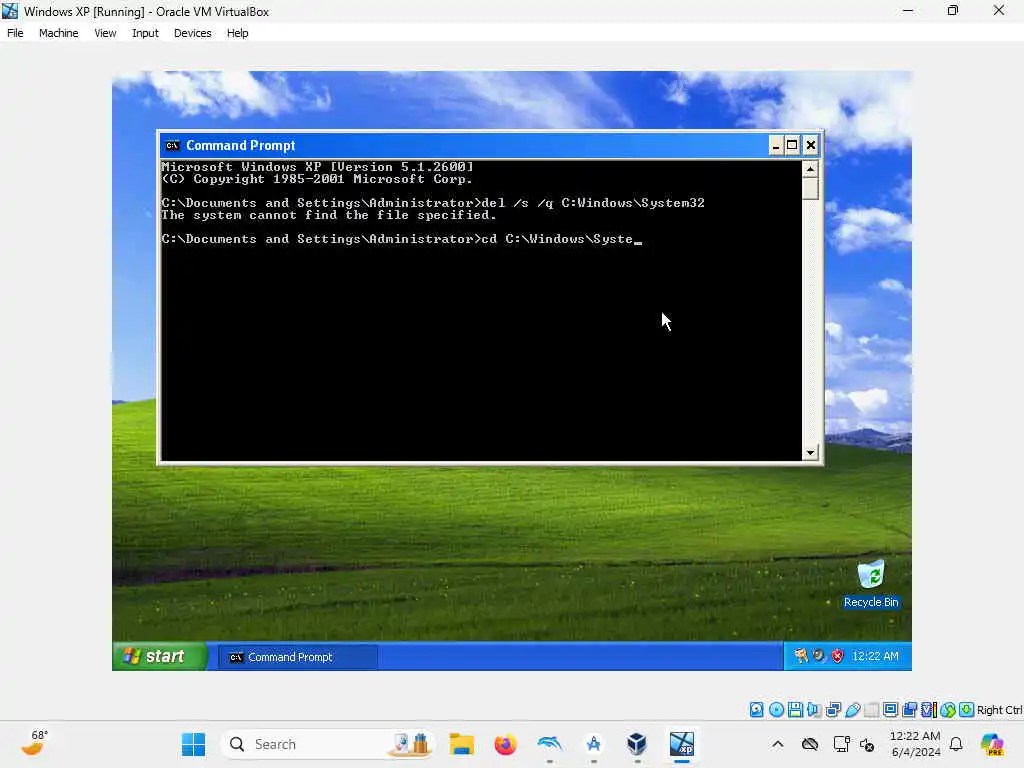The height and width of the screenshot is (768, 1024).
Task: Click the host notification bell icon
Action: pyautogui.click(x=955, y=744)
